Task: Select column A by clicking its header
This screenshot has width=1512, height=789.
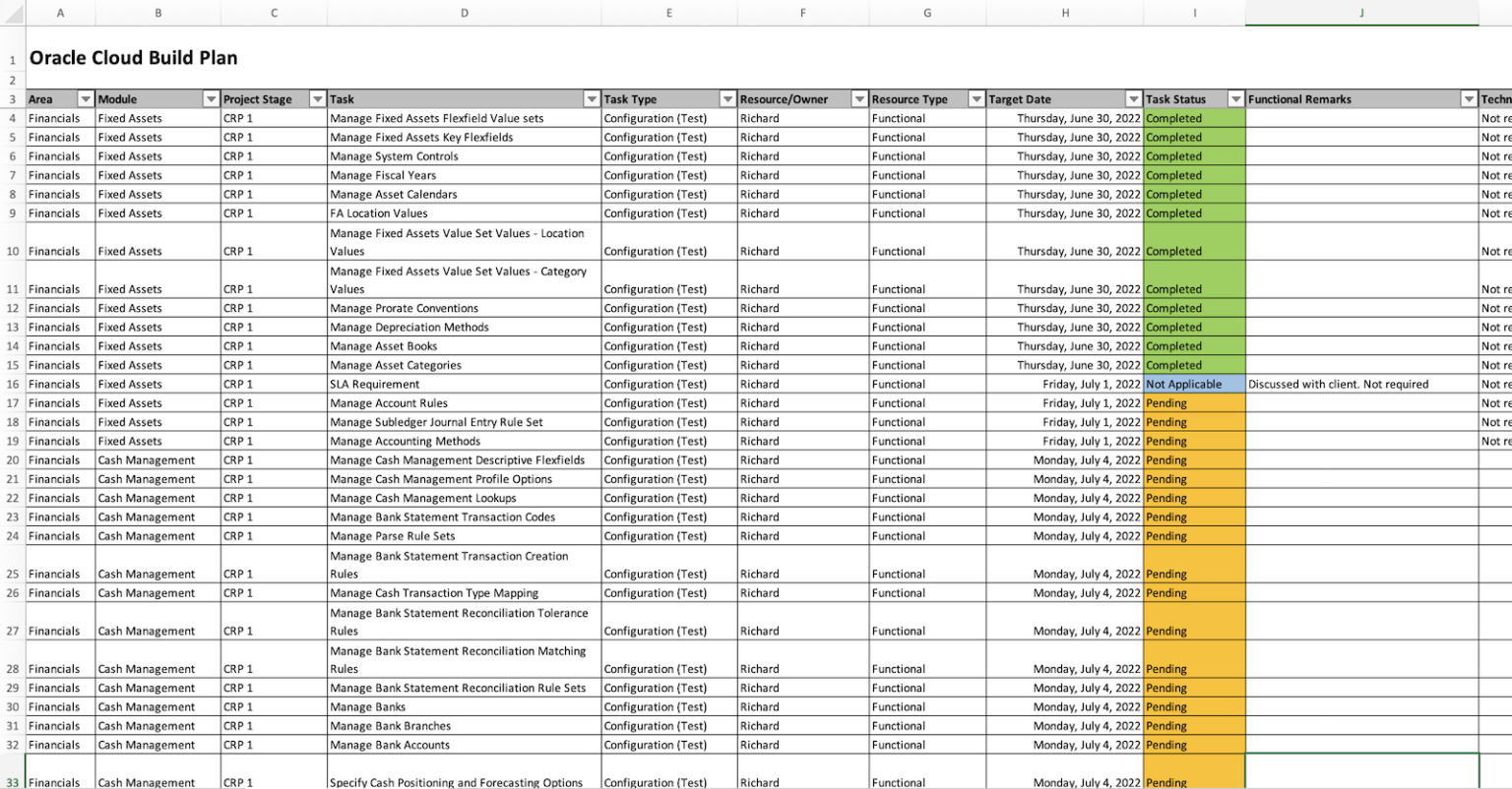Action: click(60, 13)
